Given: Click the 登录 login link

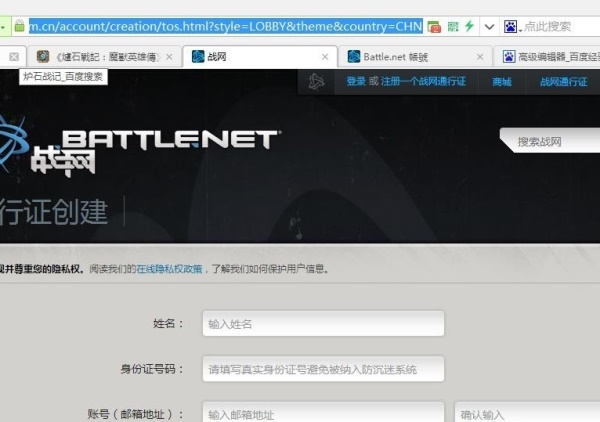Looking at the screenshot, I should [x=356, y=81].
